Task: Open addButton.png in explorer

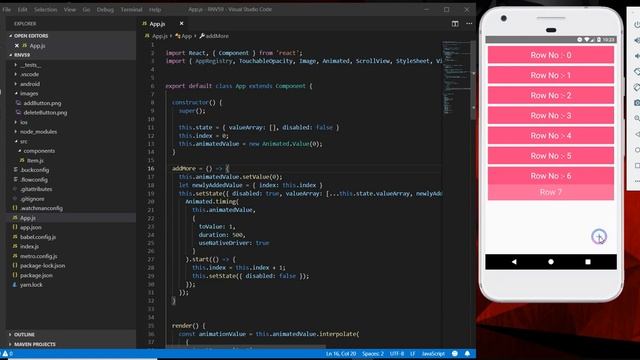Action: tap(42, 103)
